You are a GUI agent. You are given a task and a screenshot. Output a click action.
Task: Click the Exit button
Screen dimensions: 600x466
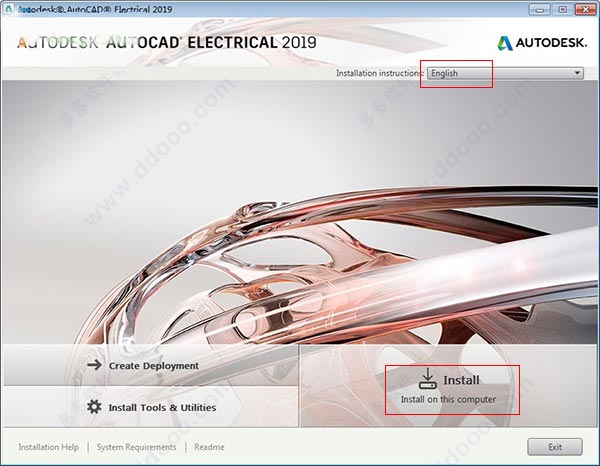[555, 447]
